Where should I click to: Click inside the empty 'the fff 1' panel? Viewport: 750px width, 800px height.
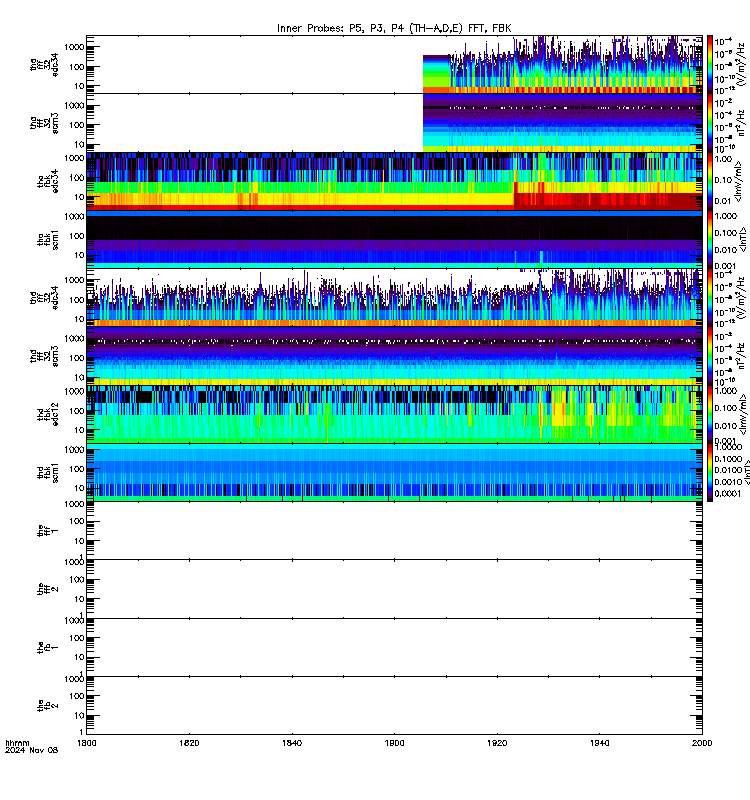[x=394, y=531]
